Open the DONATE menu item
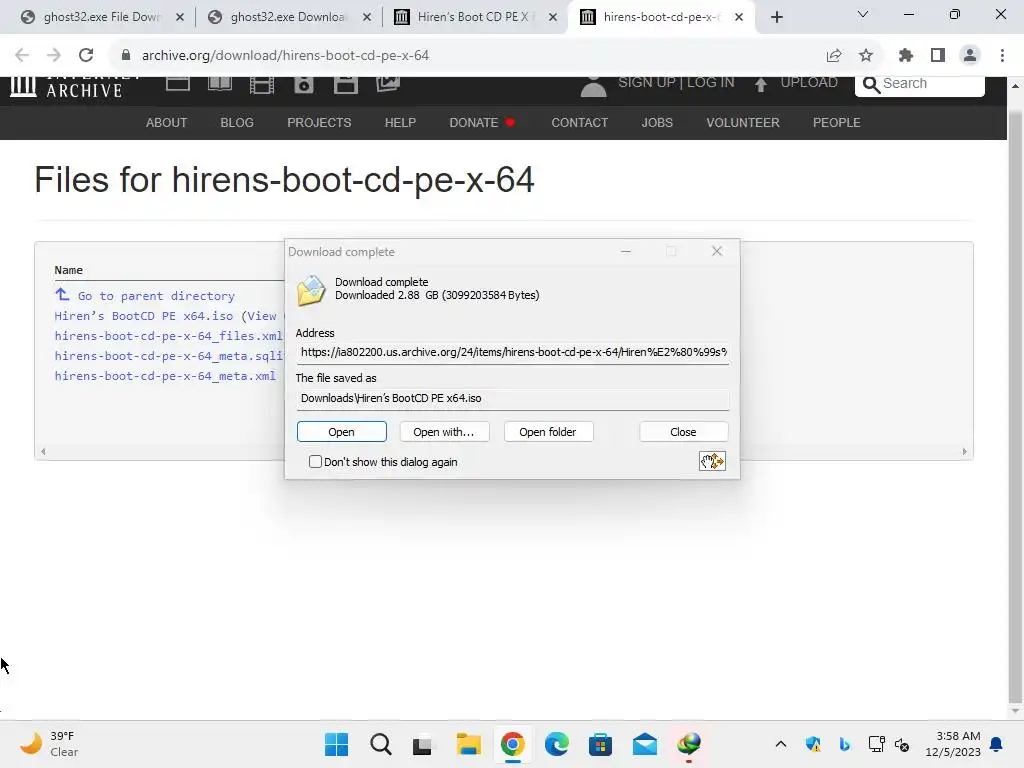1024x768 pixels. 482,123
